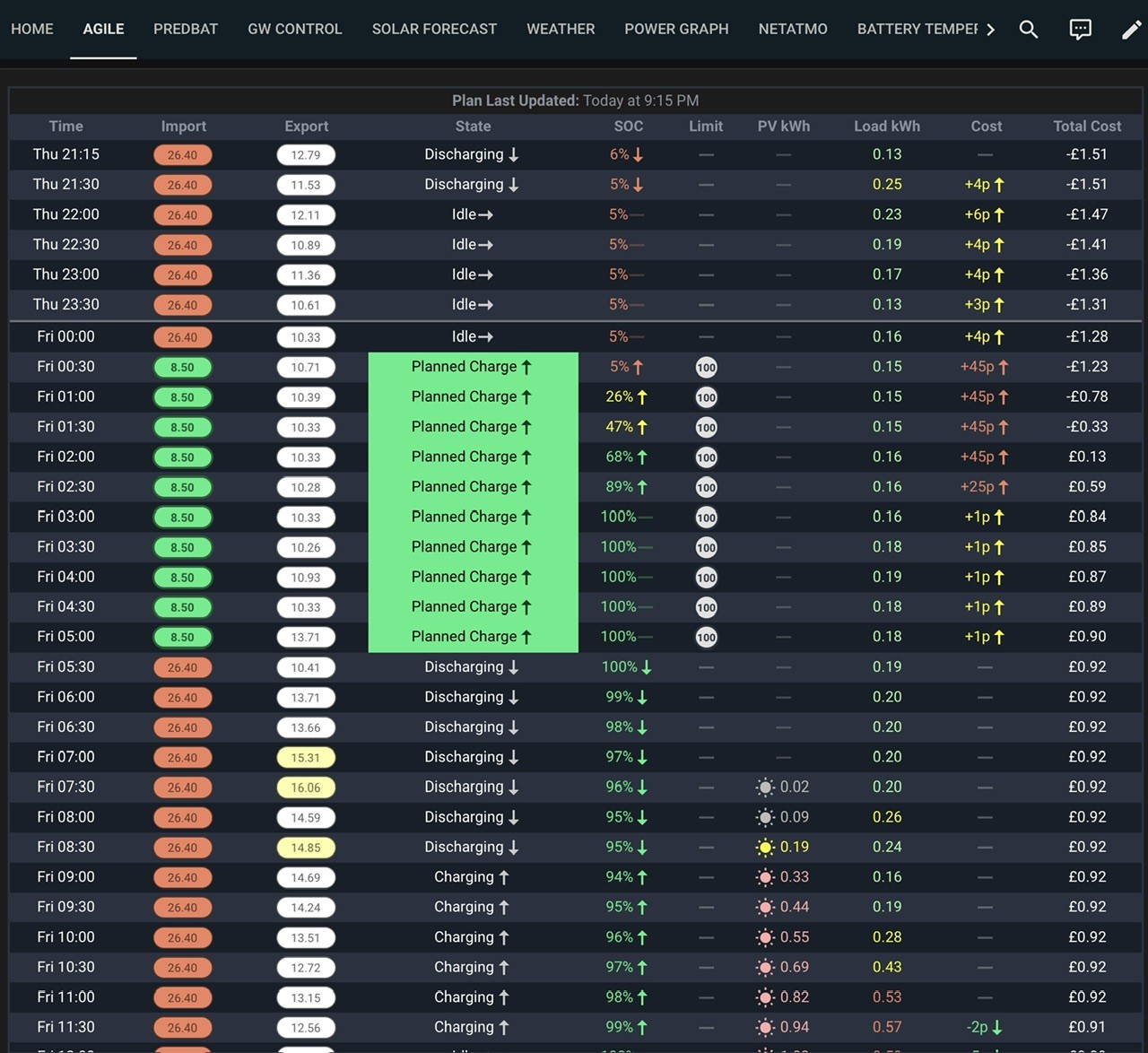Click the Total Cost column header

1087,126
